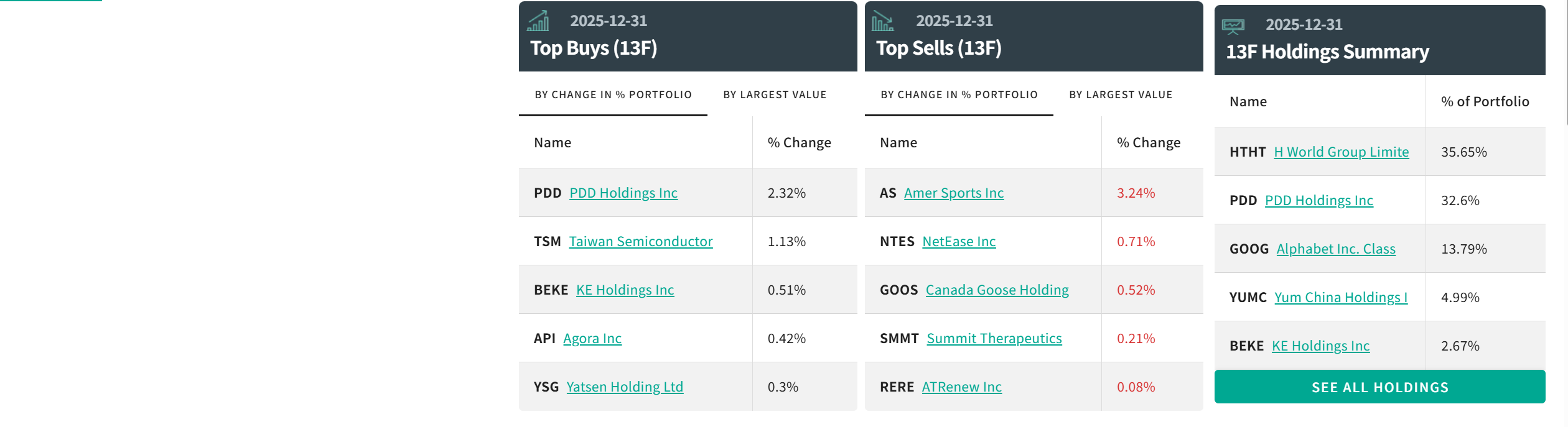The height and width of the screenshot is (427, 1568).
Task: Open the ATRenew Inc link
Action: point(961,387)
